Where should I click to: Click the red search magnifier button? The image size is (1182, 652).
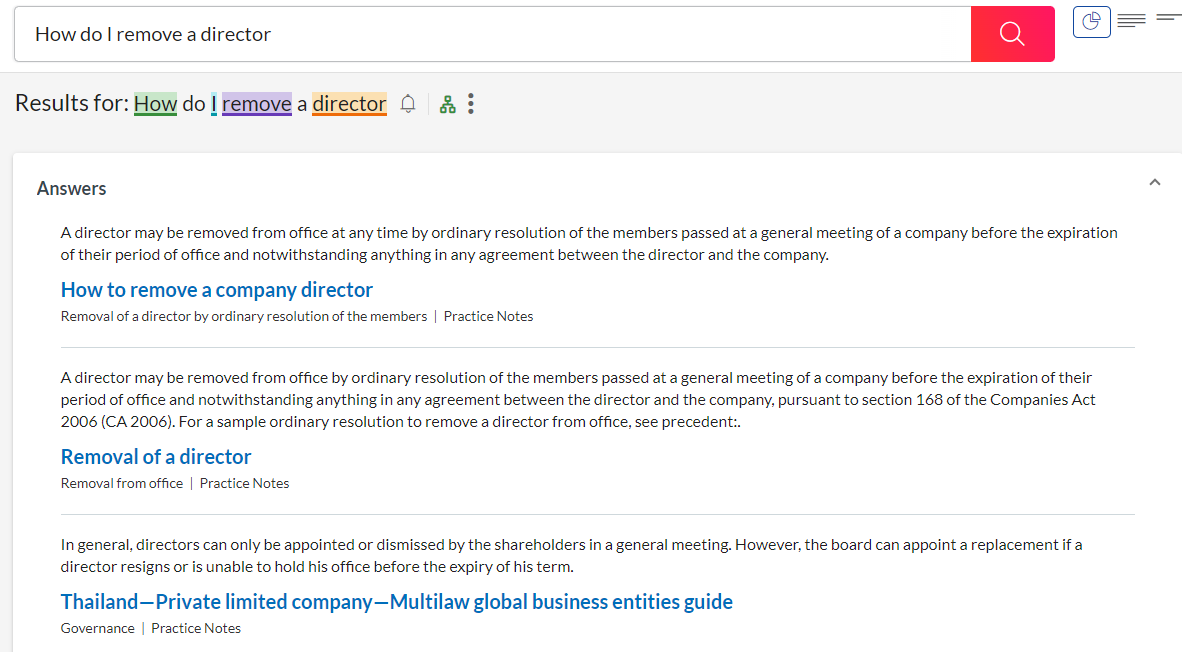coord(1012,34)
